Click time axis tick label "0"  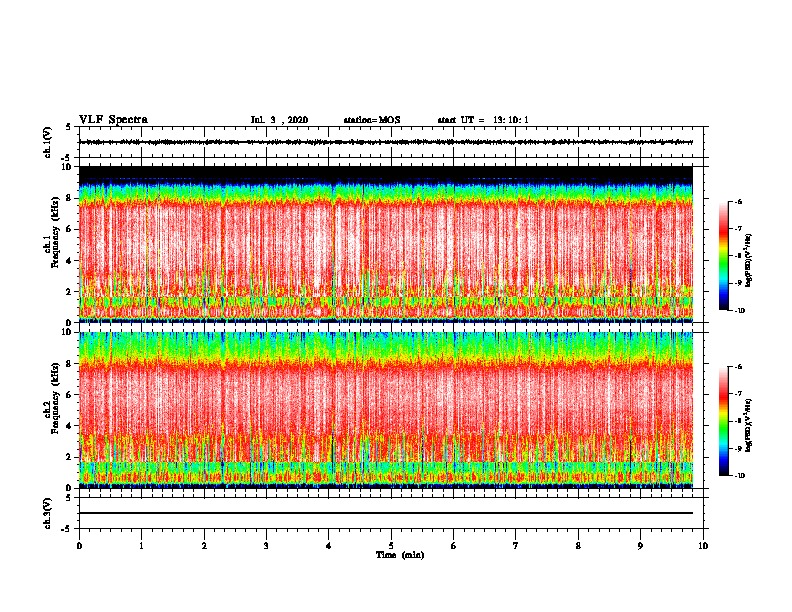click(79, 546)
